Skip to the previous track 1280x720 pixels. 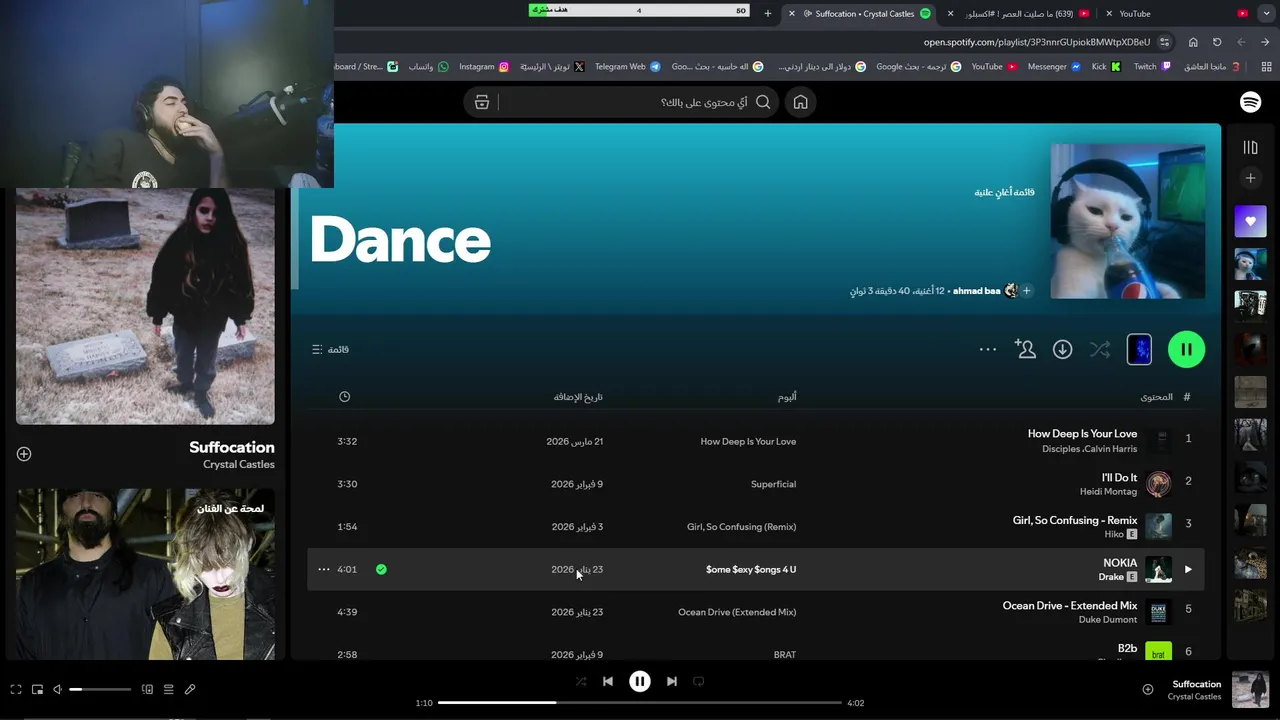[x=608, y=681]
